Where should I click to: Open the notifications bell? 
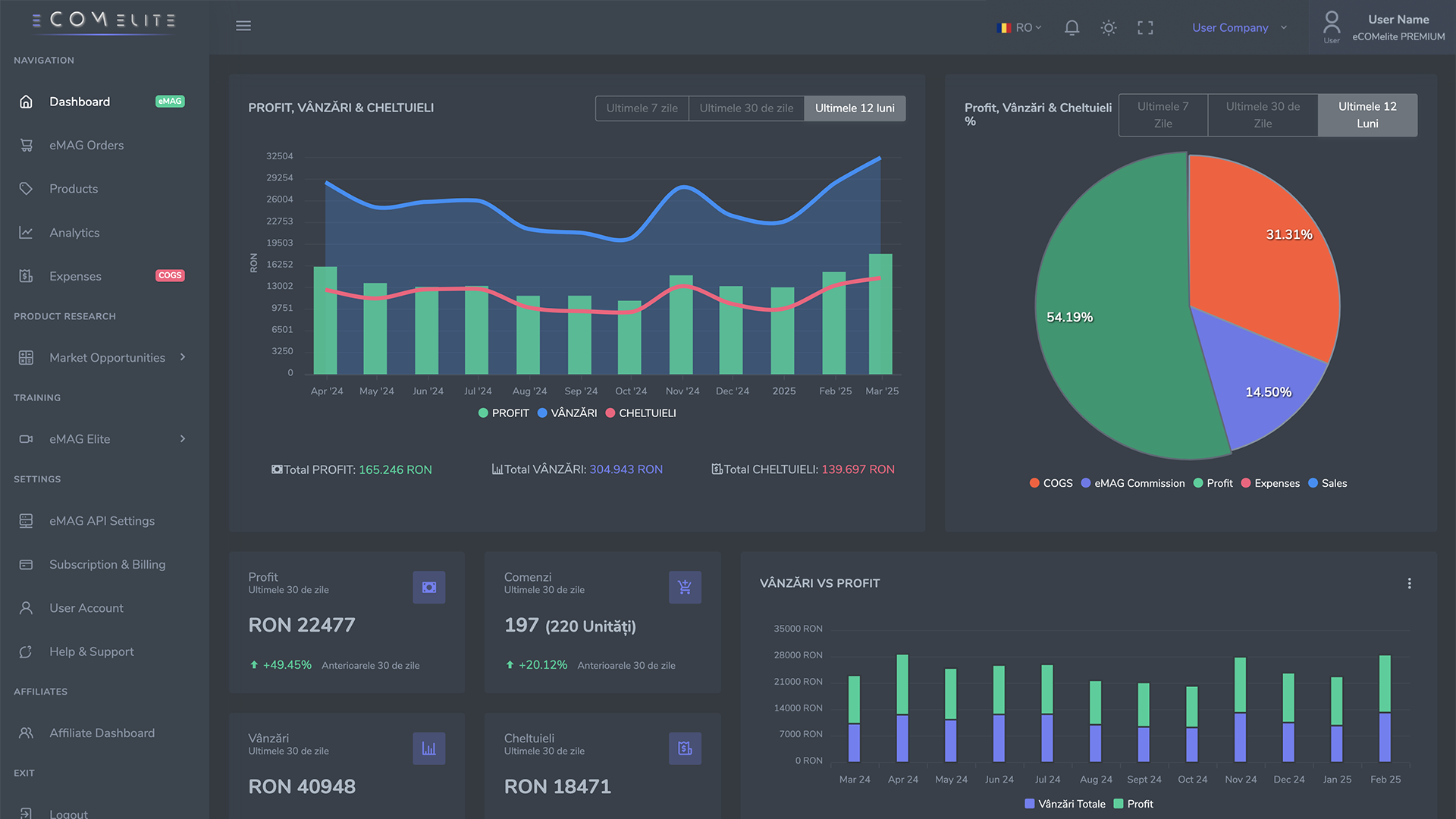[1072, 28]
